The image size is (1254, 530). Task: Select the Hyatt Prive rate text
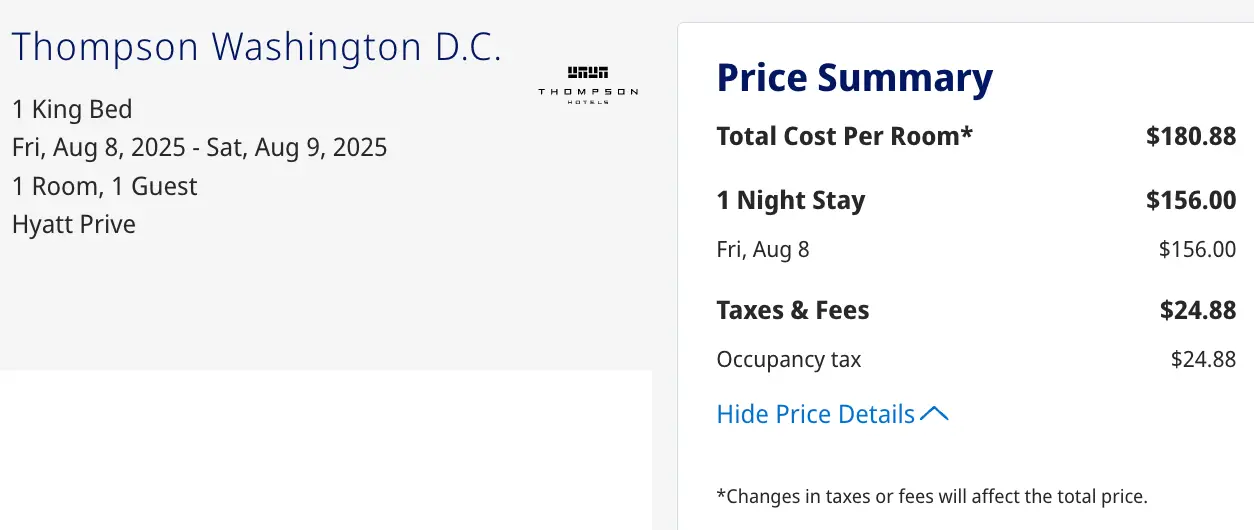point(74,225)
